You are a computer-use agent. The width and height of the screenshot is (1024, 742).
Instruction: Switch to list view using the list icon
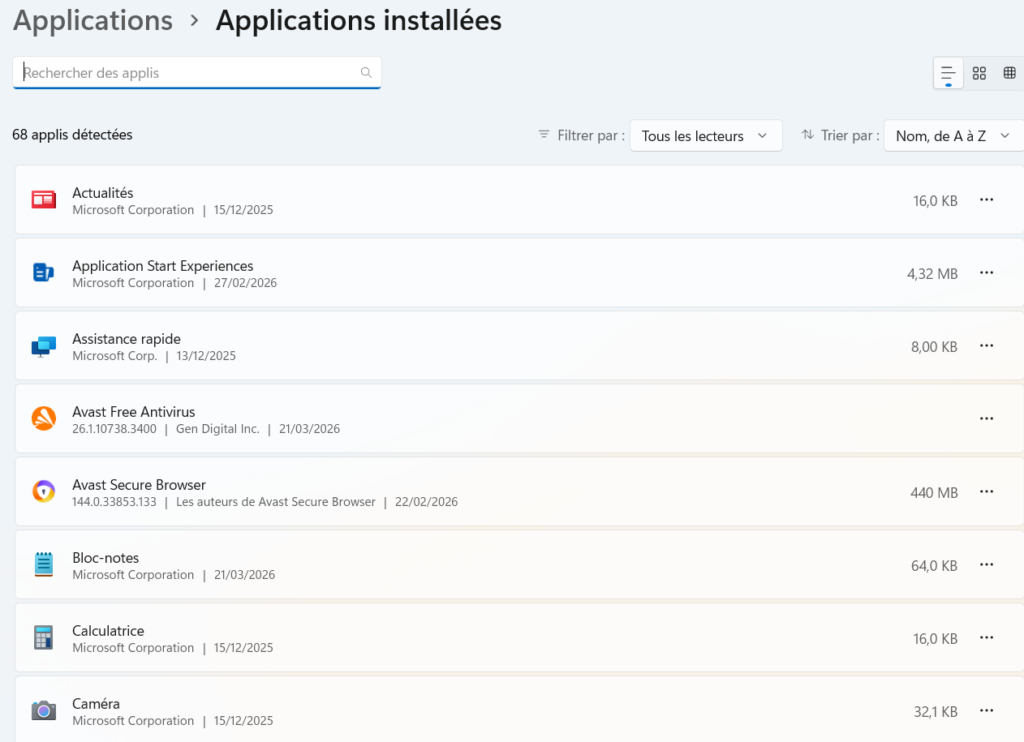(947, 72)
